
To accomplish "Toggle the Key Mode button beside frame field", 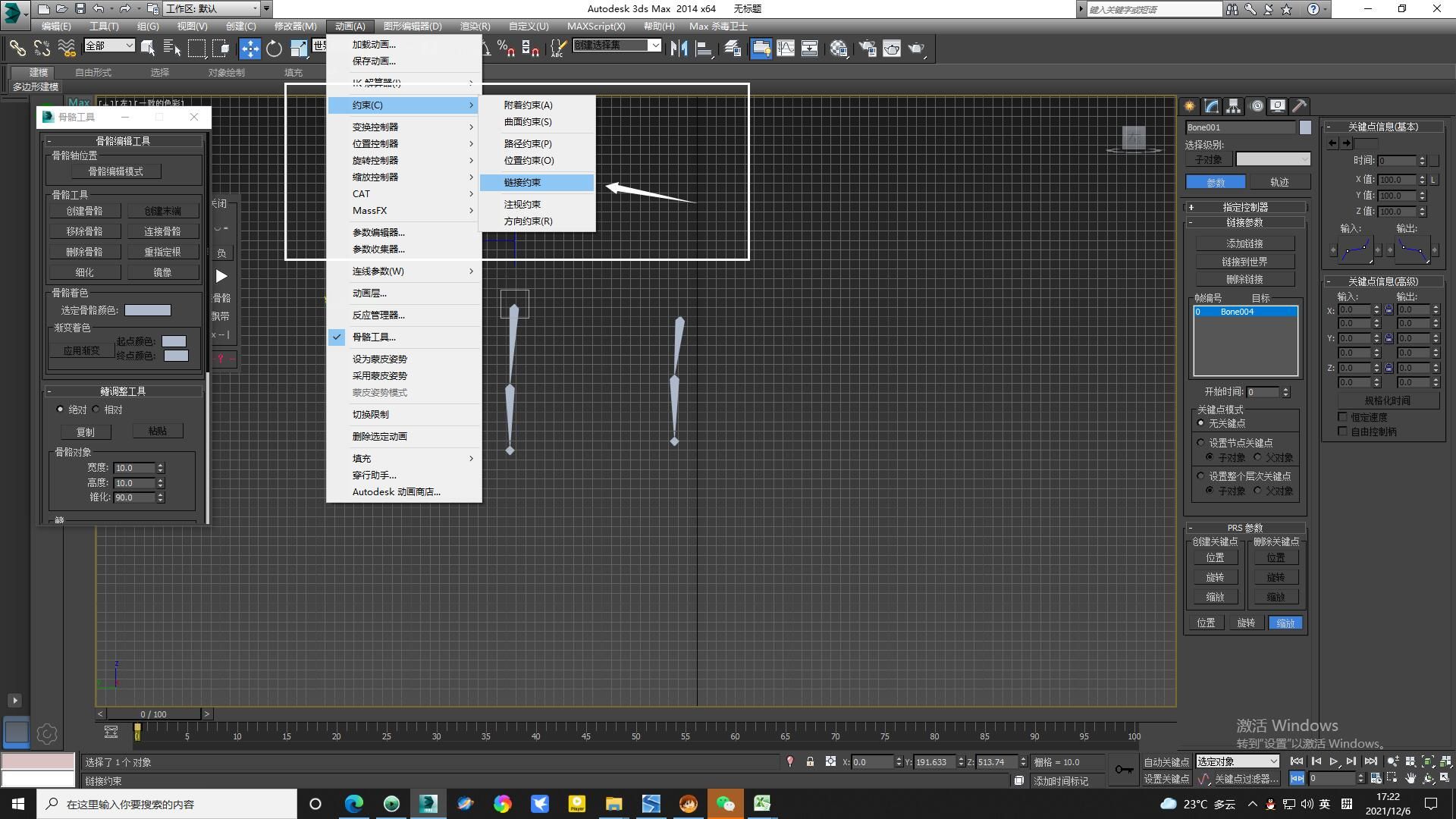I will point(1297,778).
